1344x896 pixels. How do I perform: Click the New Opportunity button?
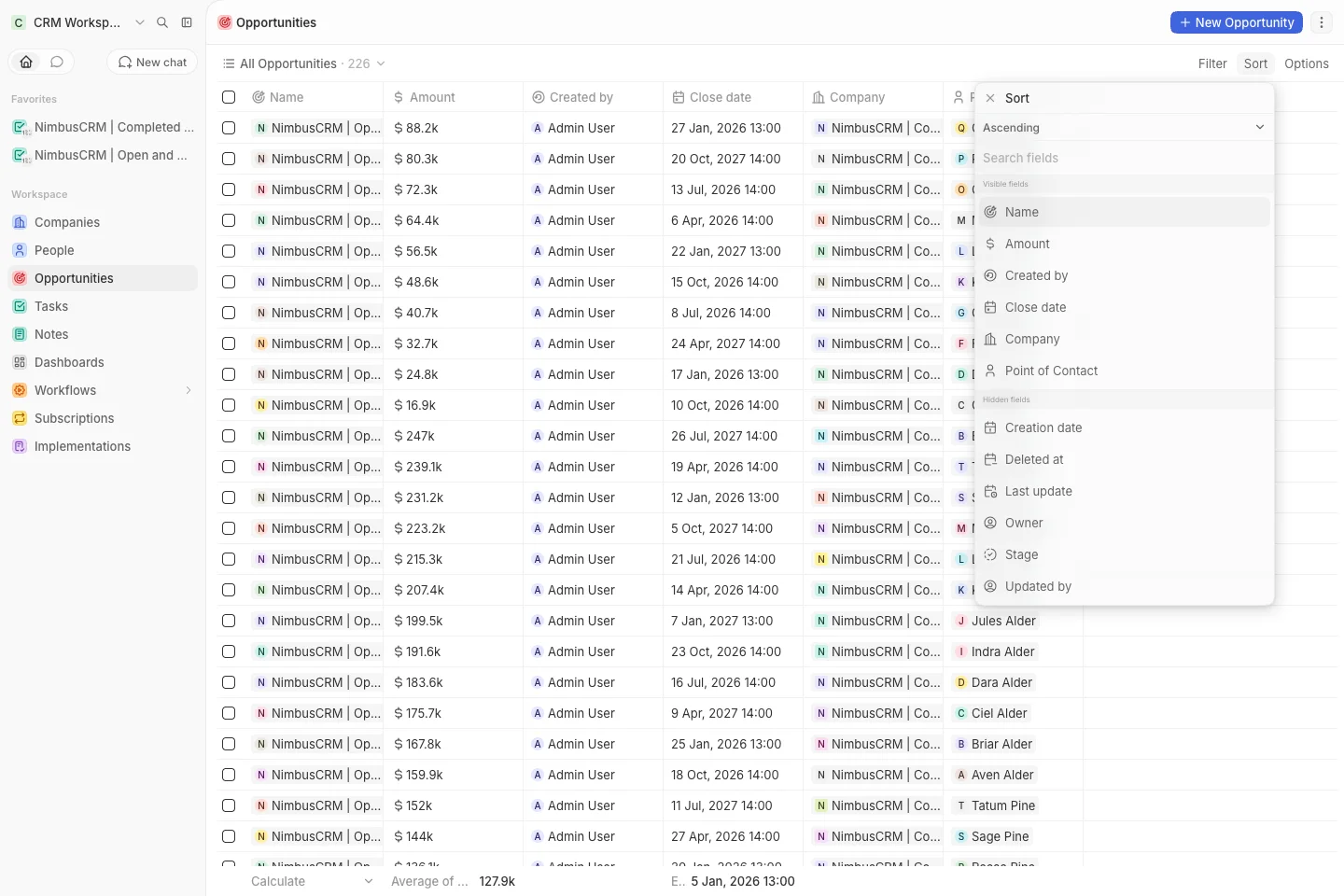1236,22
